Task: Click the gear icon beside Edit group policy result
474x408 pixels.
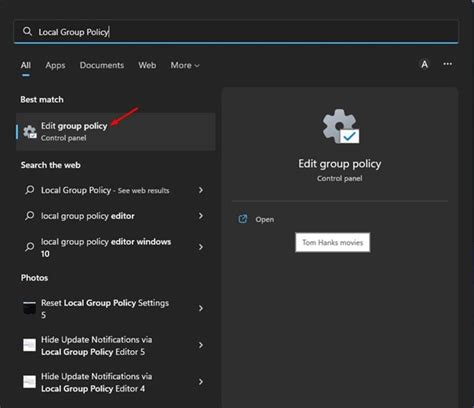Action: coord(30,132)
